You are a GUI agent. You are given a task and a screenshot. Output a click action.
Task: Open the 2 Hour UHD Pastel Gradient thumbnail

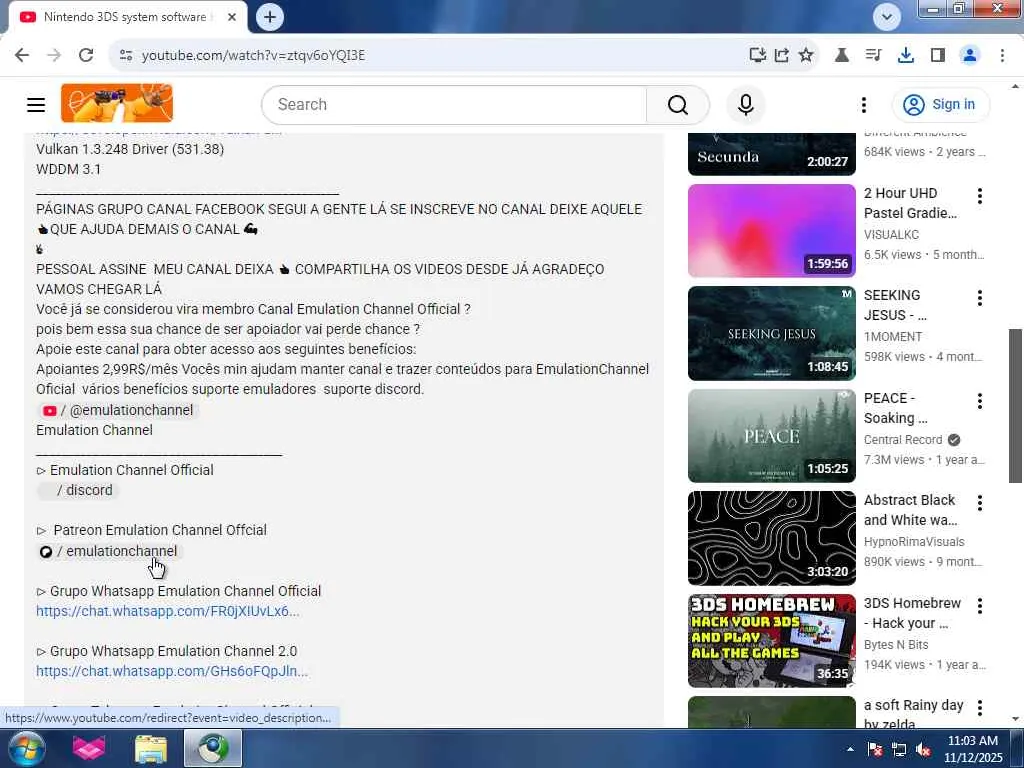771,231
